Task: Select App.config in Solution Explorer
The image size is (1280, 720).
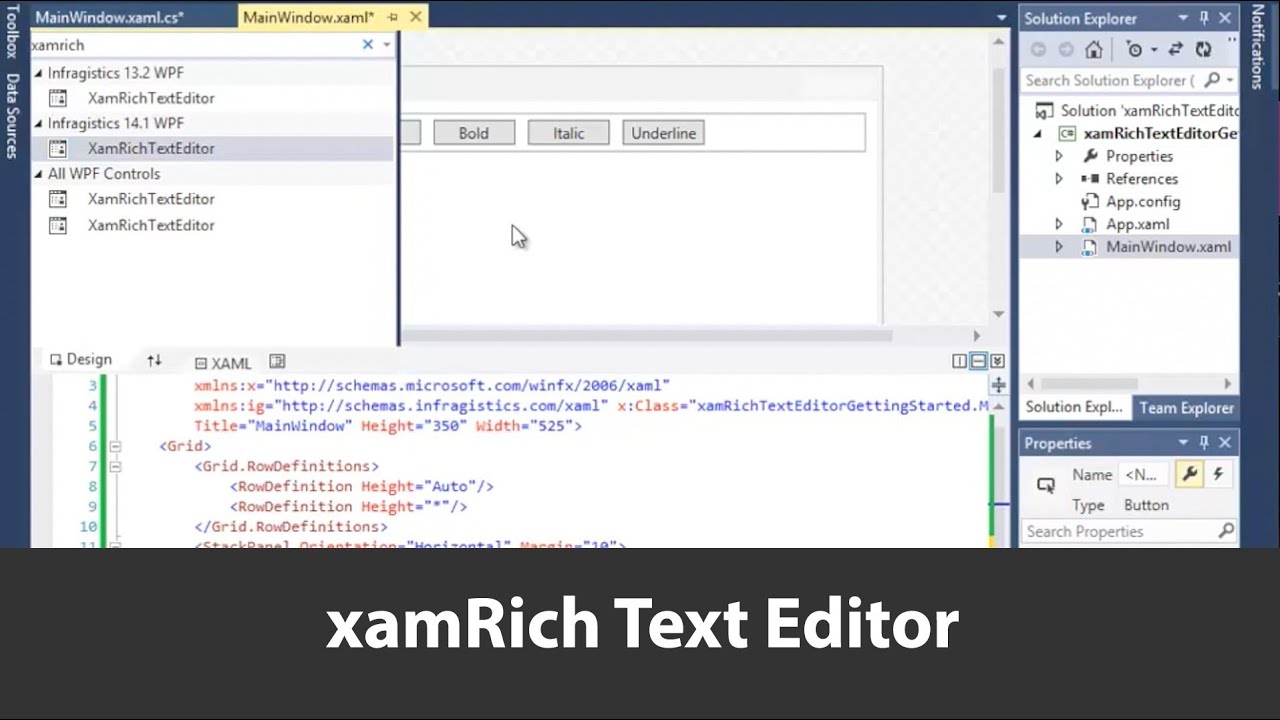Action: pyautogui.click(x=1143, y=201)
